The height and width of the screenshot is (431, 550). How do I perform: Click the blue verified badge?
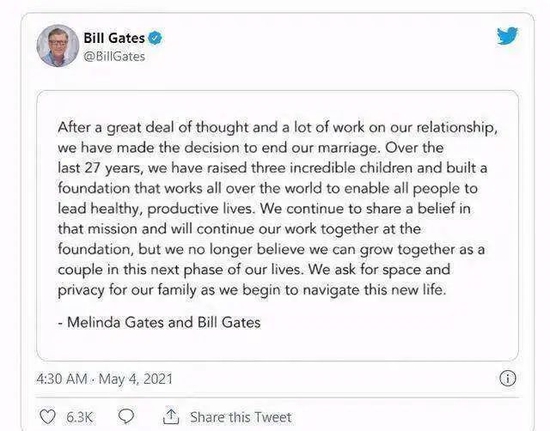coord(155,38)
